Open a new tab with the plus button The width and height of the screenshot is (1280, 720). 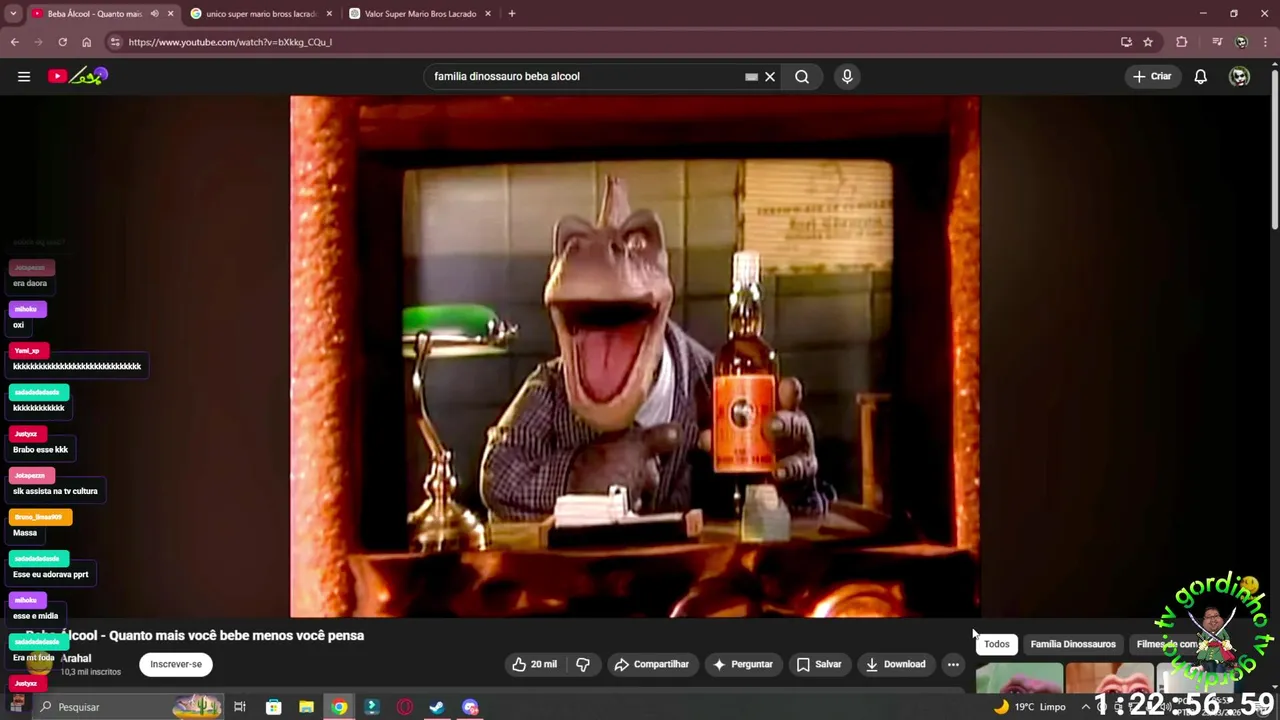coord(512,14)
